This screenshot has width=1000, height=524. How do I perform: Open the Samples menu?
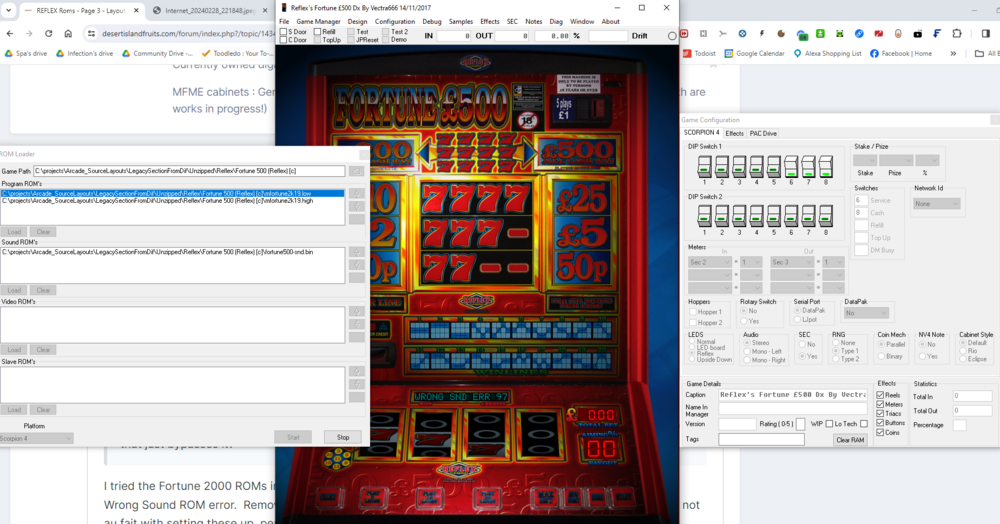(x=460, y=22)
